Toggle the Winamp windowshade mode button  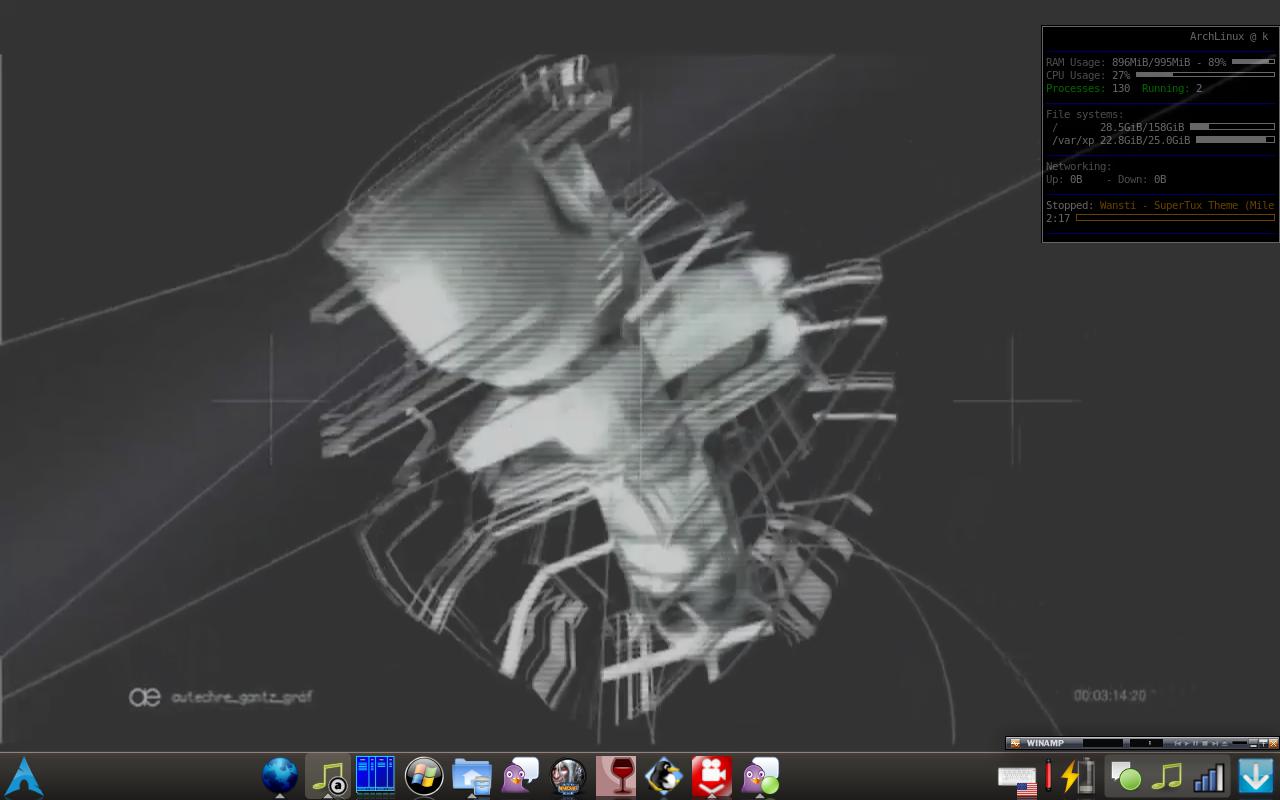[x=1263, y=743]
